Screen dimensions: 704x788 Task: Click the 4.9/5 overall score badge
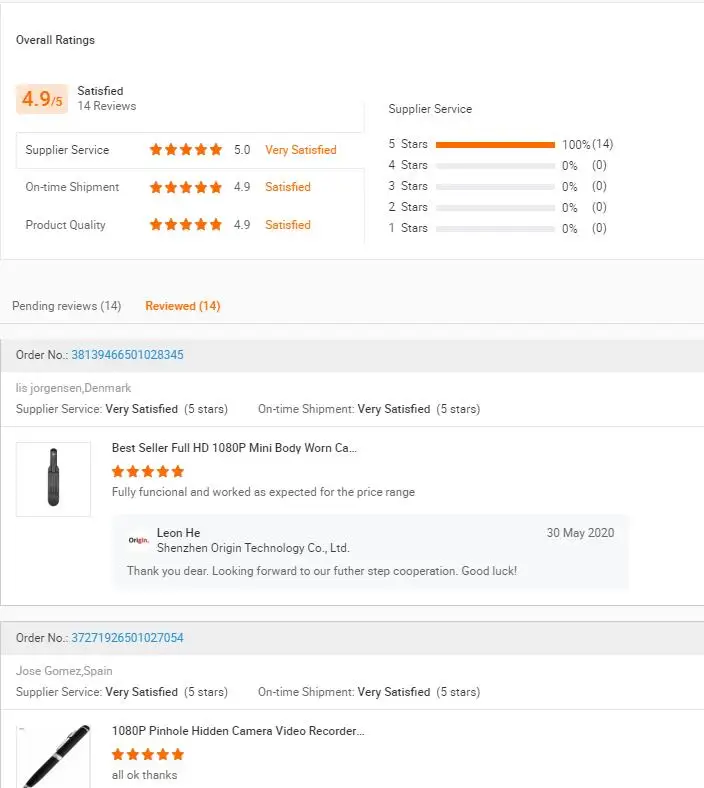tap(42, 100)
